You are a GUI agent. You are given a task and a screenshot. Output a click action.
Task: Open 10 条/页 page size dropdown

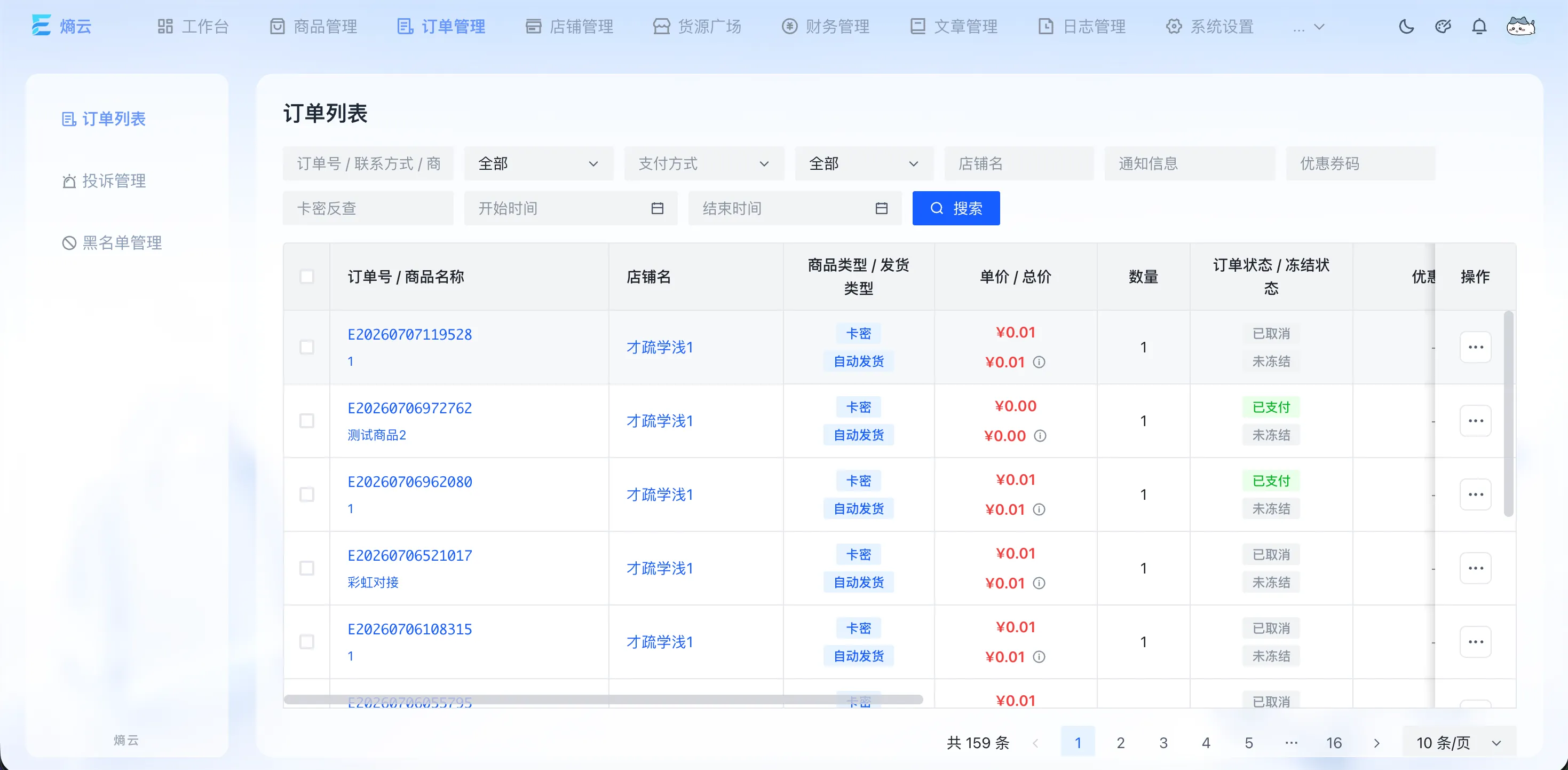(x=1459, y=743)
